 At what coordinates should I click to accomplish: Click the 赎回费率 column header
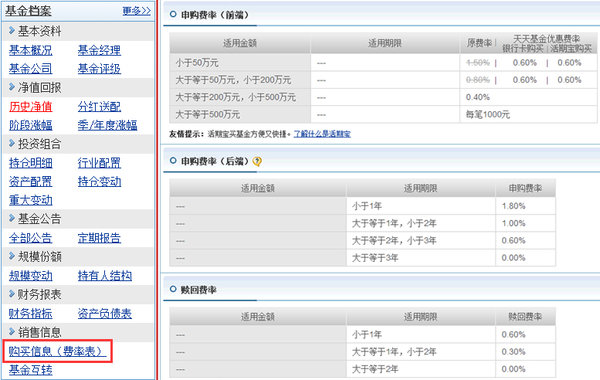(525, 316)
